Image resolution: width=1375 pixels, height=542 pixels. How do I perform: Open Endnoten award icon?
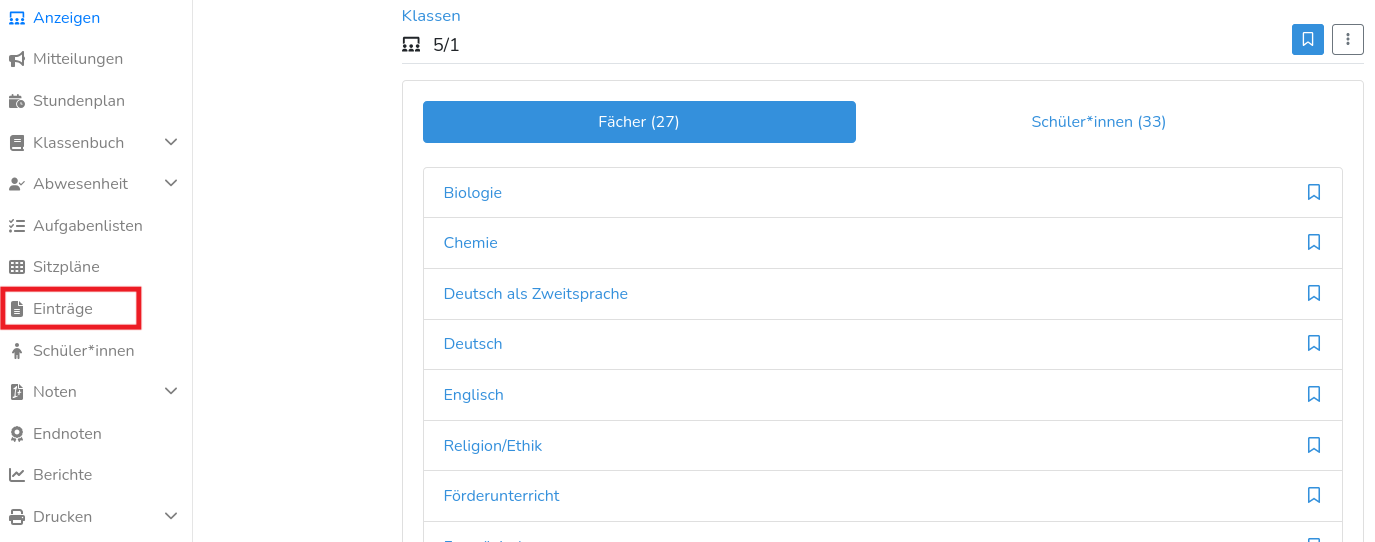tap(17, 434)
